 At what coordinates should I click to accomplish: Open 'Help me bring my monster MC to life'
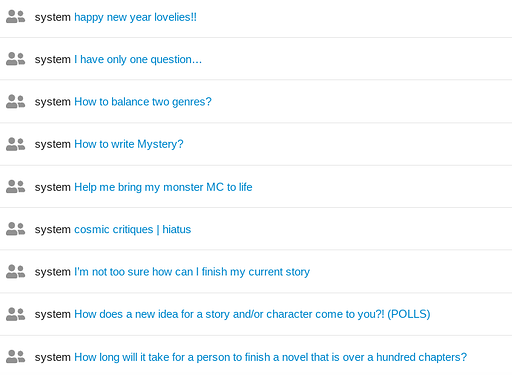point(163,187)
